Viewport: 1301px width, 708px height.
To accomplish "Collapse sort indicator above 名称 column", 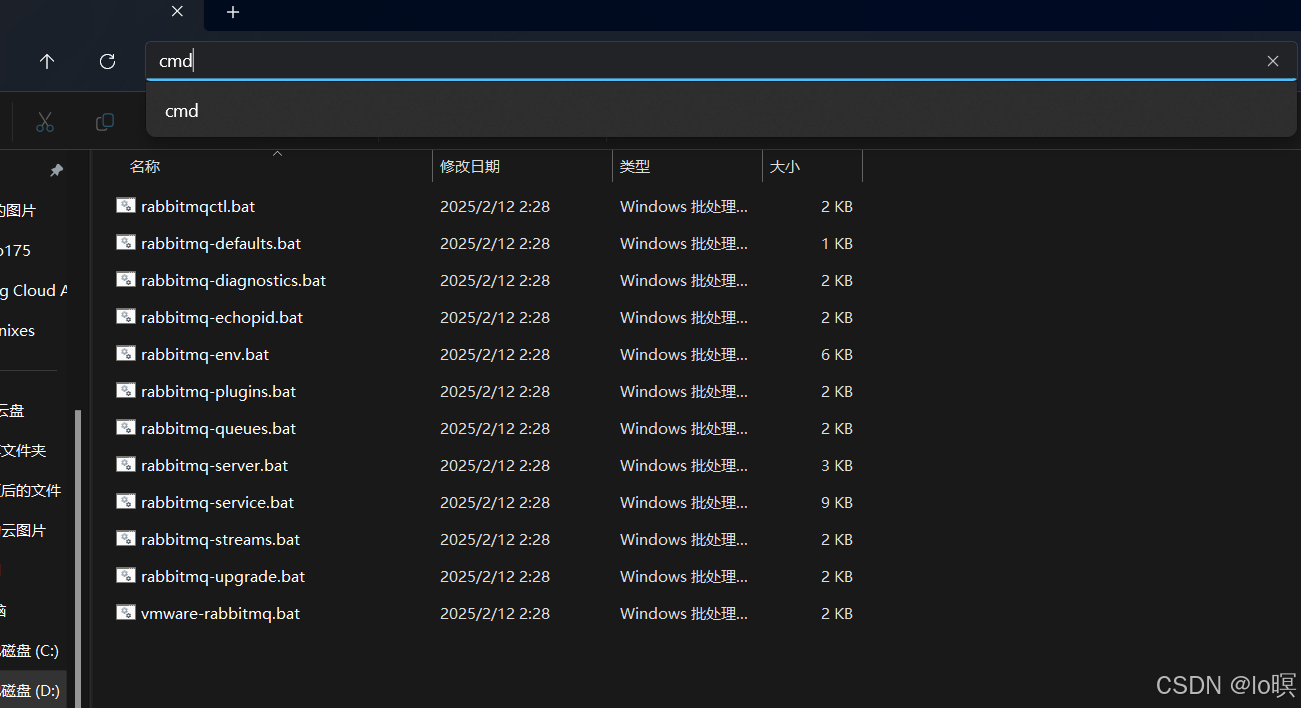I will pyautogui.click(x=278, y=153).
